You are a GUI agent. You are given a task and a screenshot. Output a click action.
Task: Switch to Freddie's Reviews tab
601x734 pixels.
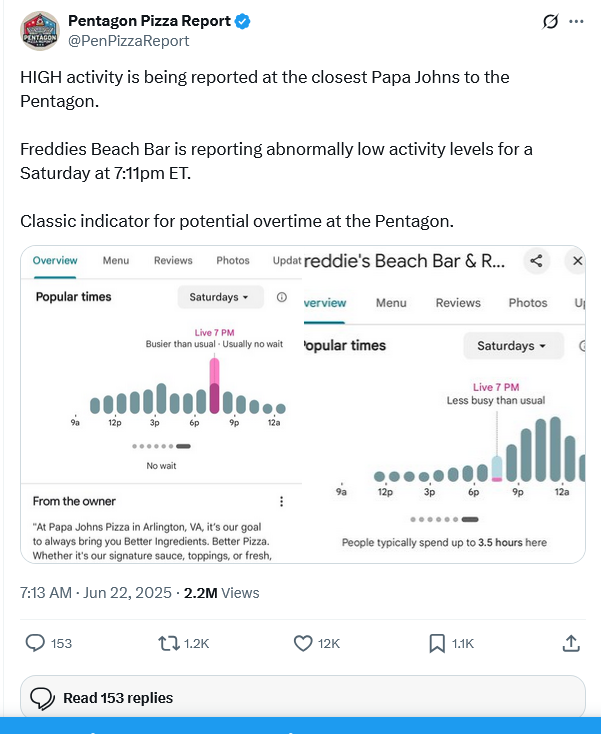(x=458, y=303)
